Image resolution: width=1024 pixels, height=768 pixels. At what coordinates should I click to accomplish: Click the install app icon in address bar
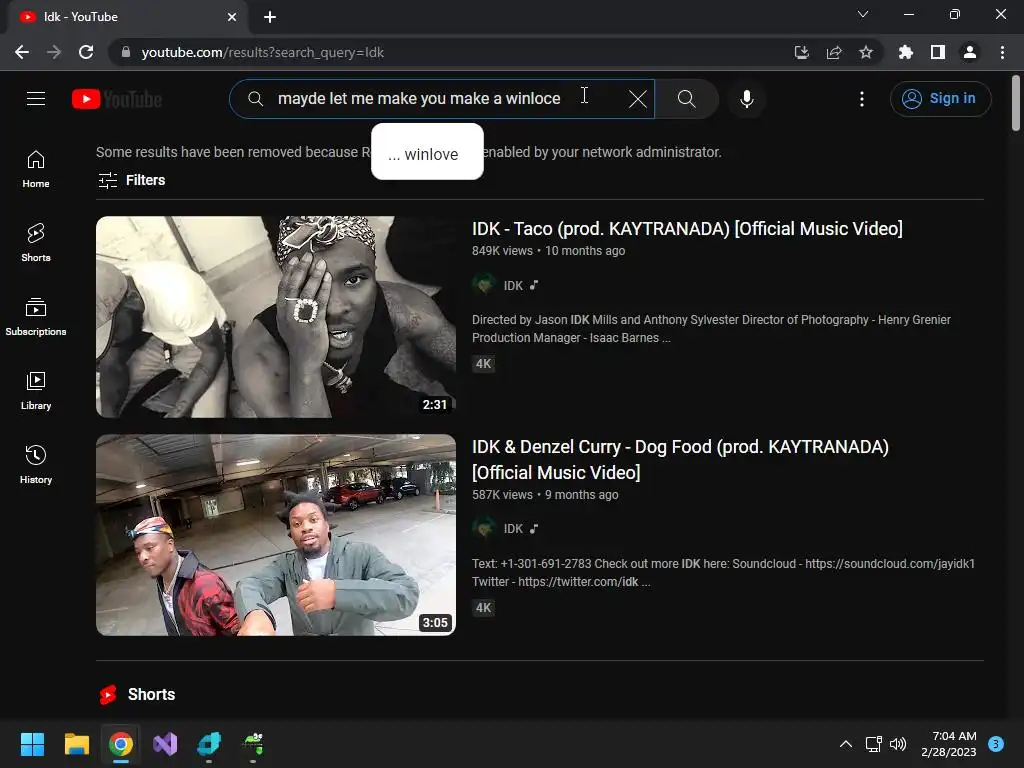[x=801, y=52]
